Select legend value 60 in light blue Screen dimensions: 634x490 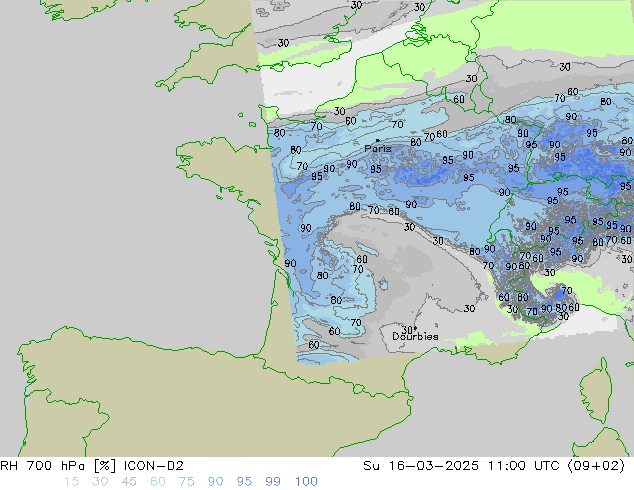(x=158, y=482)
